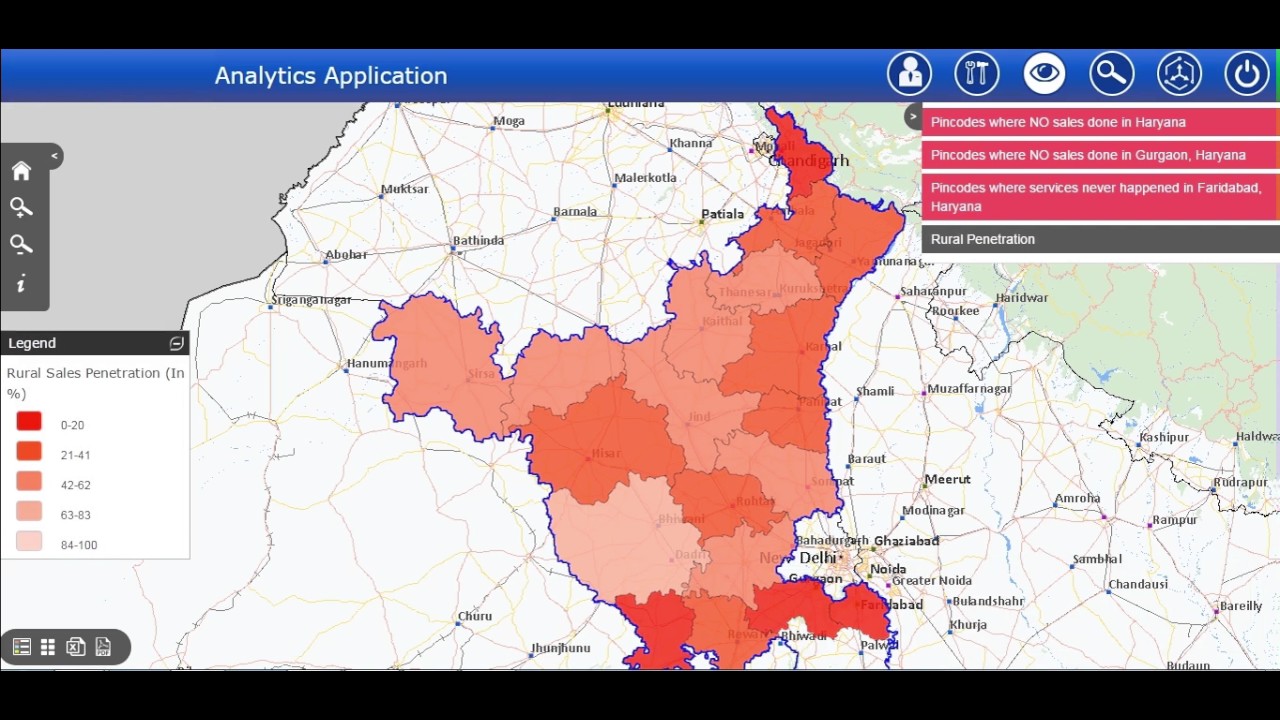
Task: Click the 21-41 legend color swatch
Action: click(x=29, y=452)
